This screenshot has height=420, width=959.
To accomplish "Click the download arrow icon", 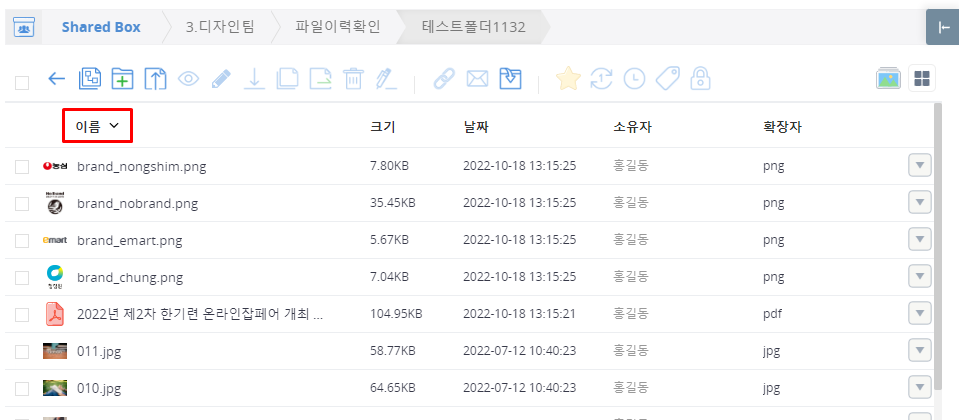I will click(x=254, y=79).
